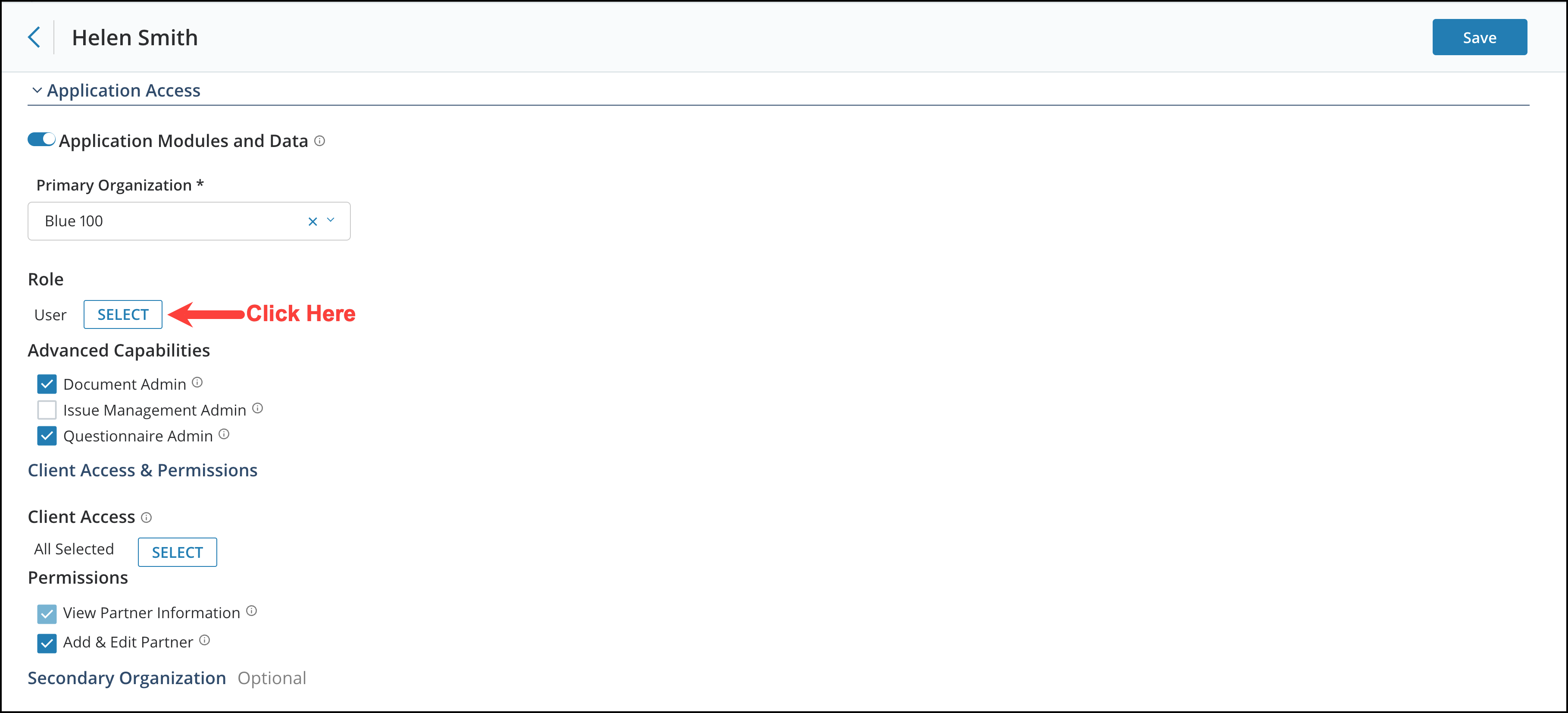Viewport: 1568px width, 713px height.
Task: Click the back arrow beside Helen Smith
Action: (34, 37)
